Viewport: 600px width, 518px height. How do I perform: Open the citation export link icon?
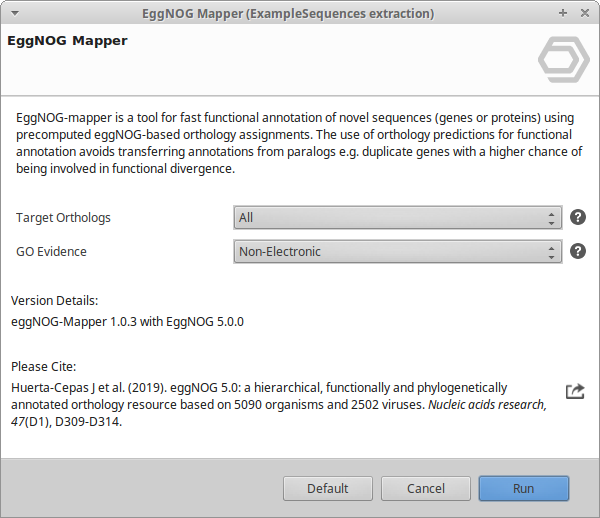point(575,391)
